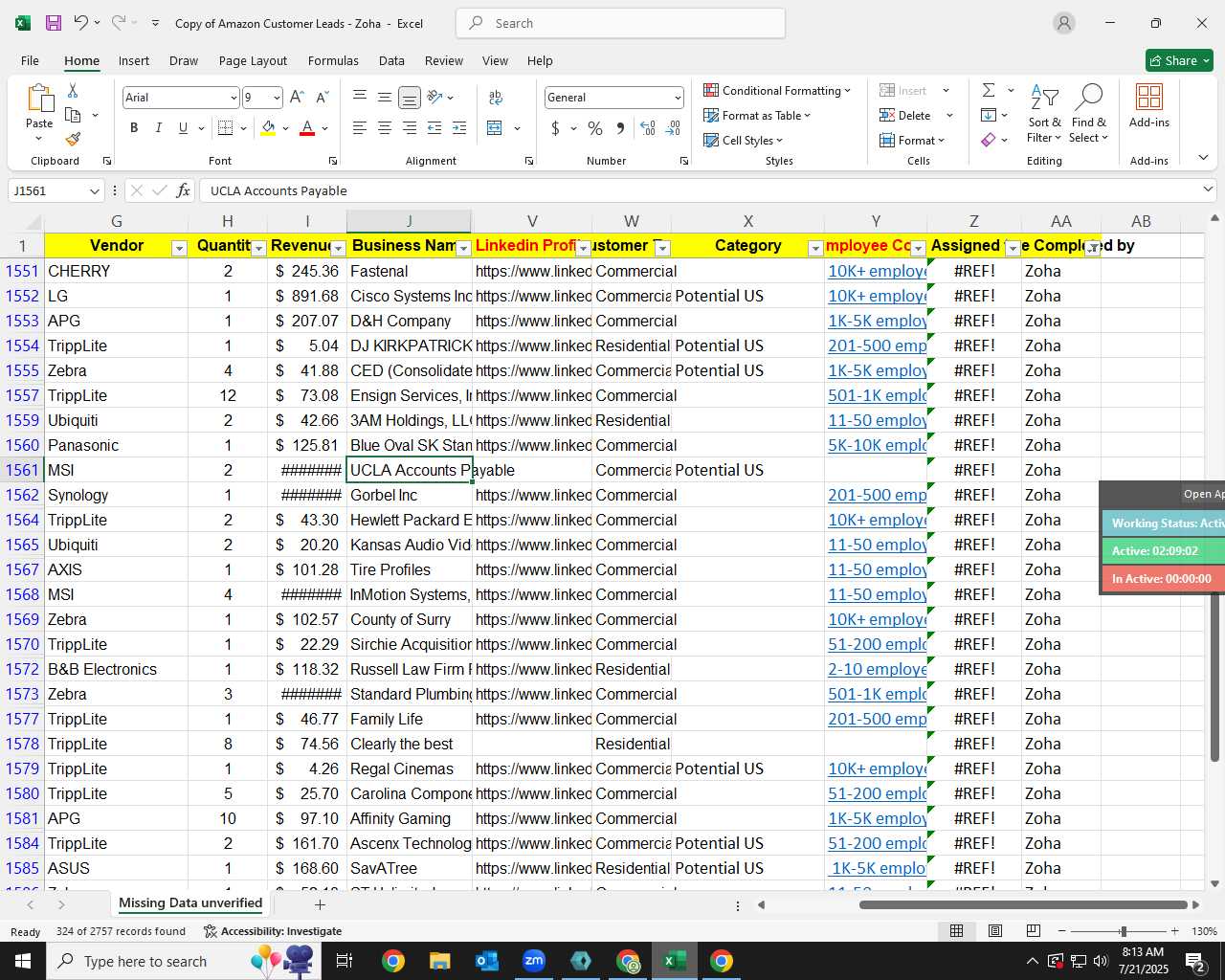Click the Fill Color bucket icon
The width and height of the screenshot is (1225, 980).
point(268,128)
